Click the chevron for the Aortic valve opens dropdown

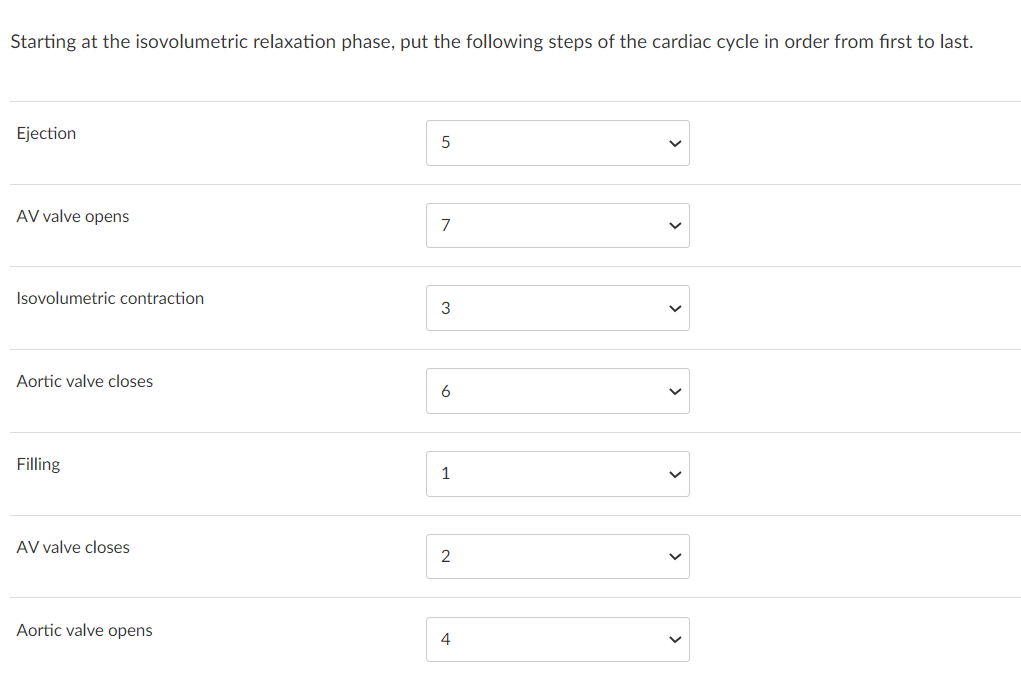coord(675,639)
